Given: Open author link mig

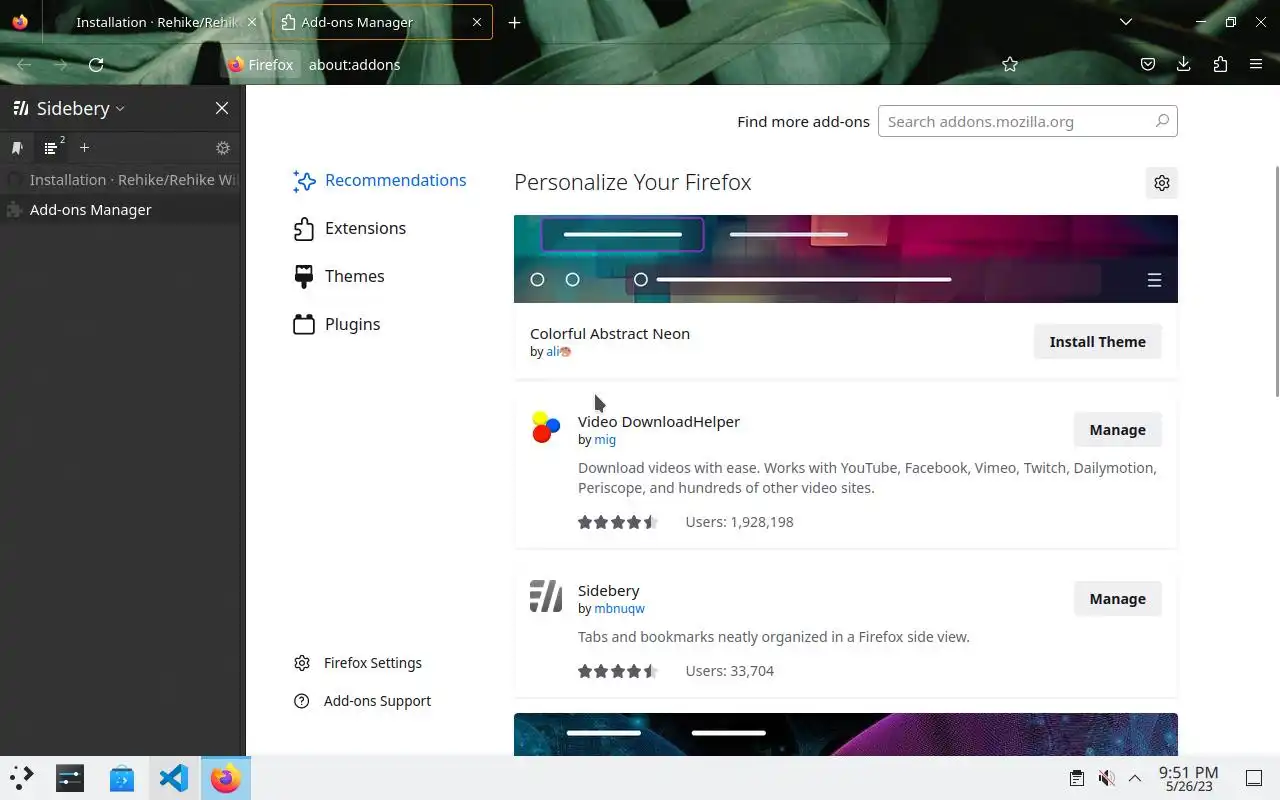Looking at the screenshot, I should click(605, 439).
